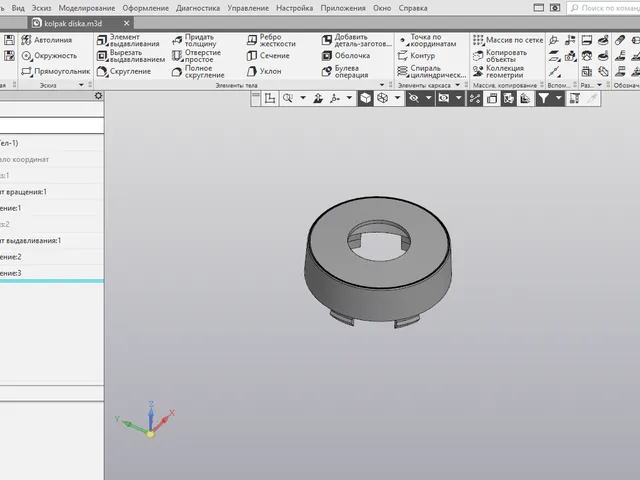The image size is (640, 480).
Task: Toggle hide objects crossed-eye icon
Action: tap(414, 98)
